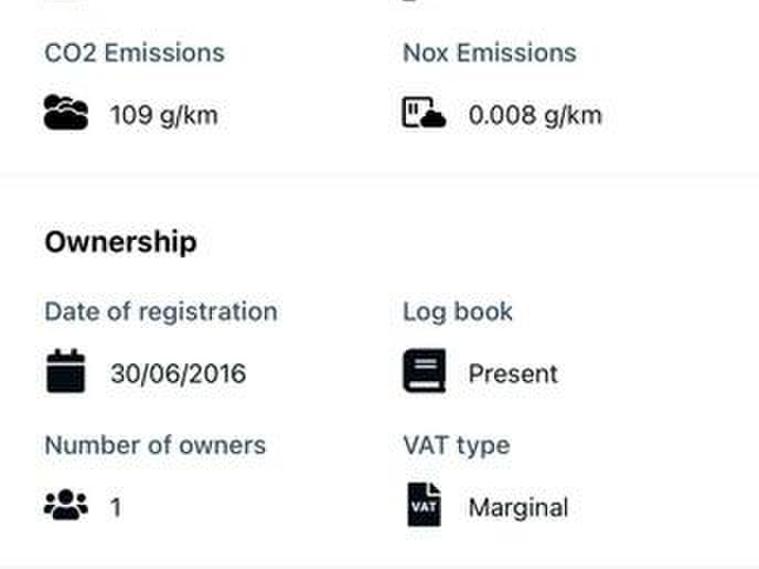759x569 pixels.
Task: Click the Marginal VAT type value
Action: coord(518,507)
